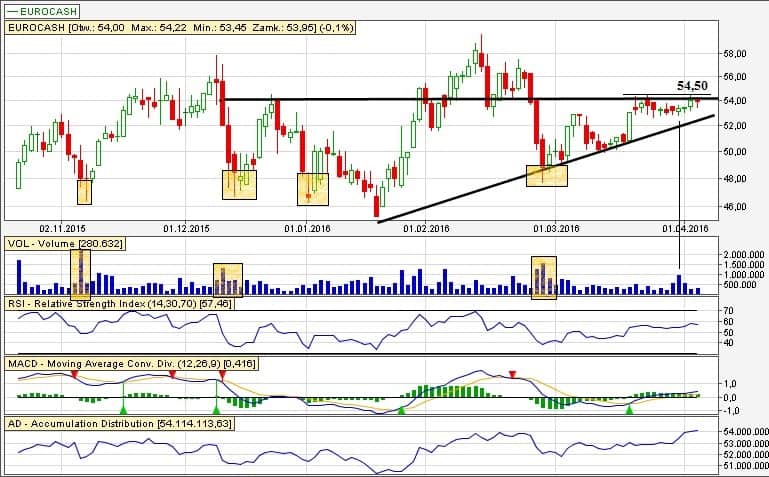Screen dimensions: 769x477
Task: Click the green MACD buy arrow near 01.02.2016
Action: coord(402,409)
